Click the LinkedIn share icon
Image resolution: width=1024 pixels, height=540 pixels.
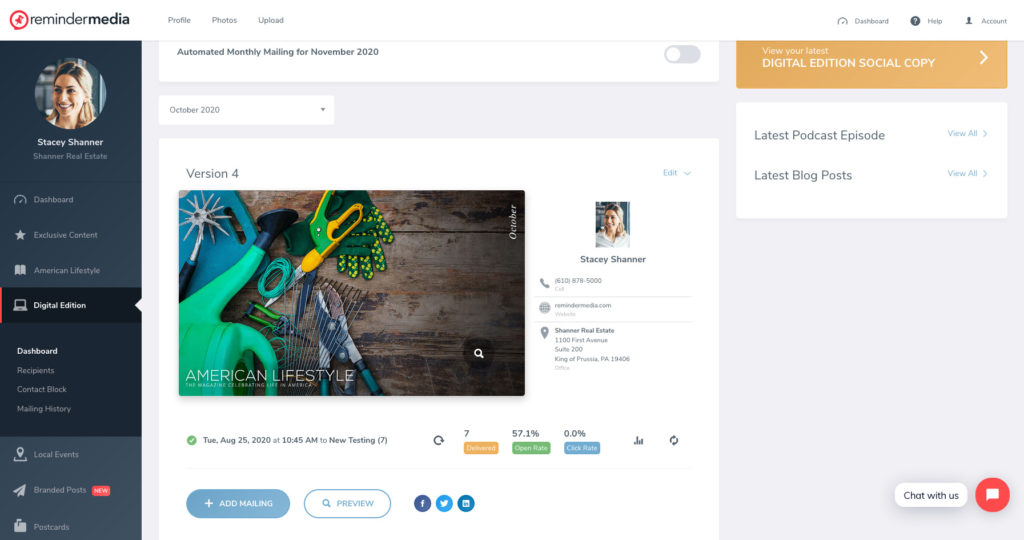[x=466, y=503]
